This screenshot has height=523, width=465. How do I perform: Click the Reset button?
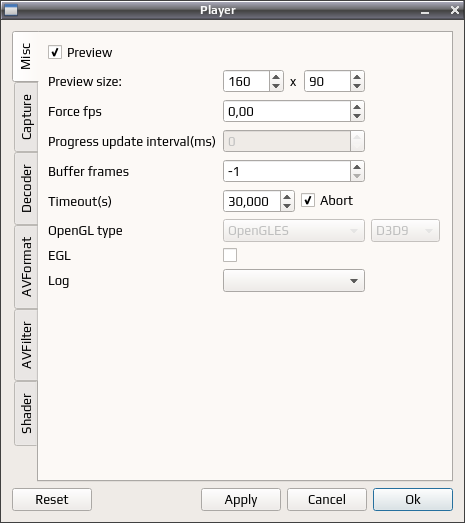point(52,499)
